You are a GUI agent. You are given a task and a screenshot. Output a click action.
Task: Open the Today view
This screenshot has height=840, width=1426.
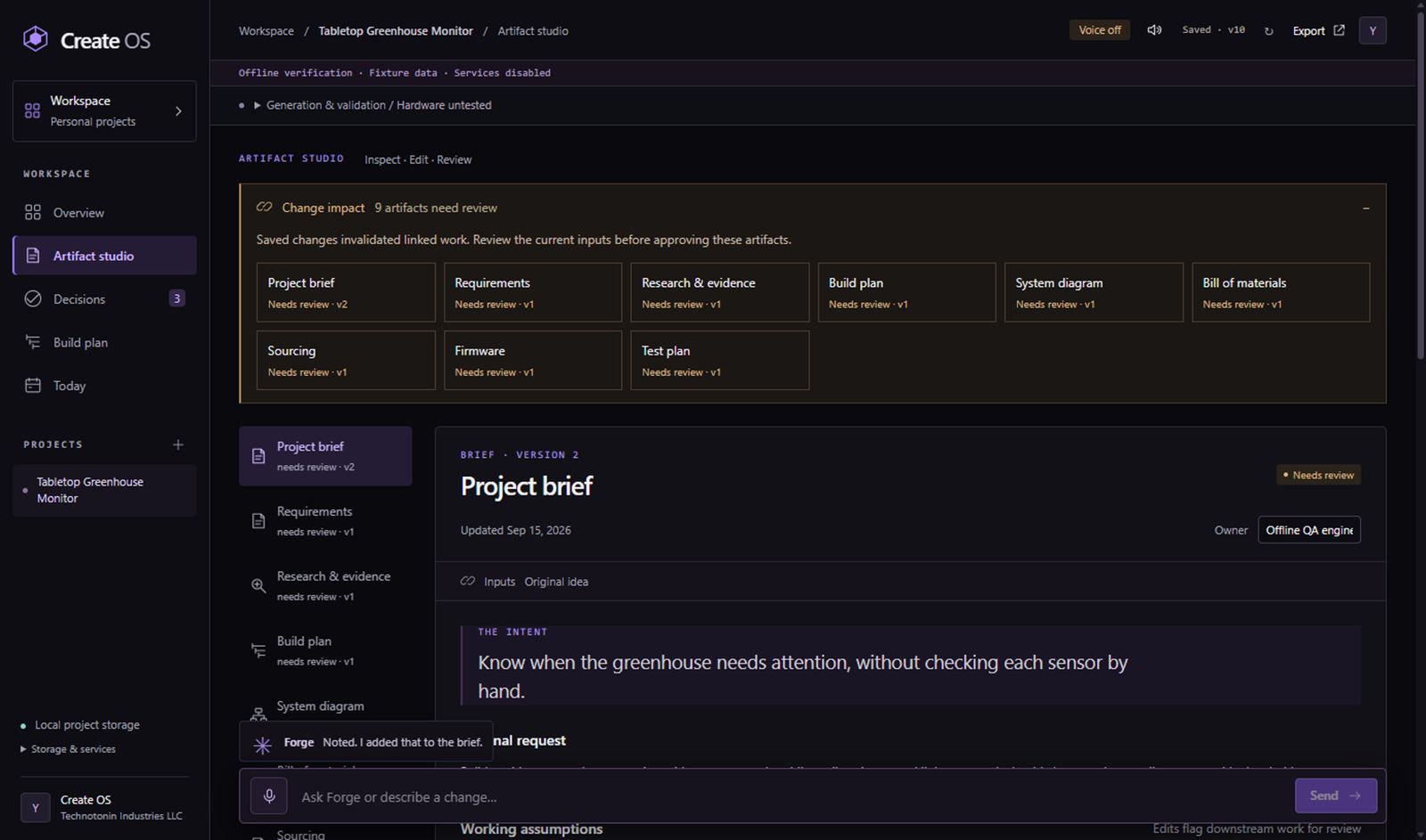point(104,386)
